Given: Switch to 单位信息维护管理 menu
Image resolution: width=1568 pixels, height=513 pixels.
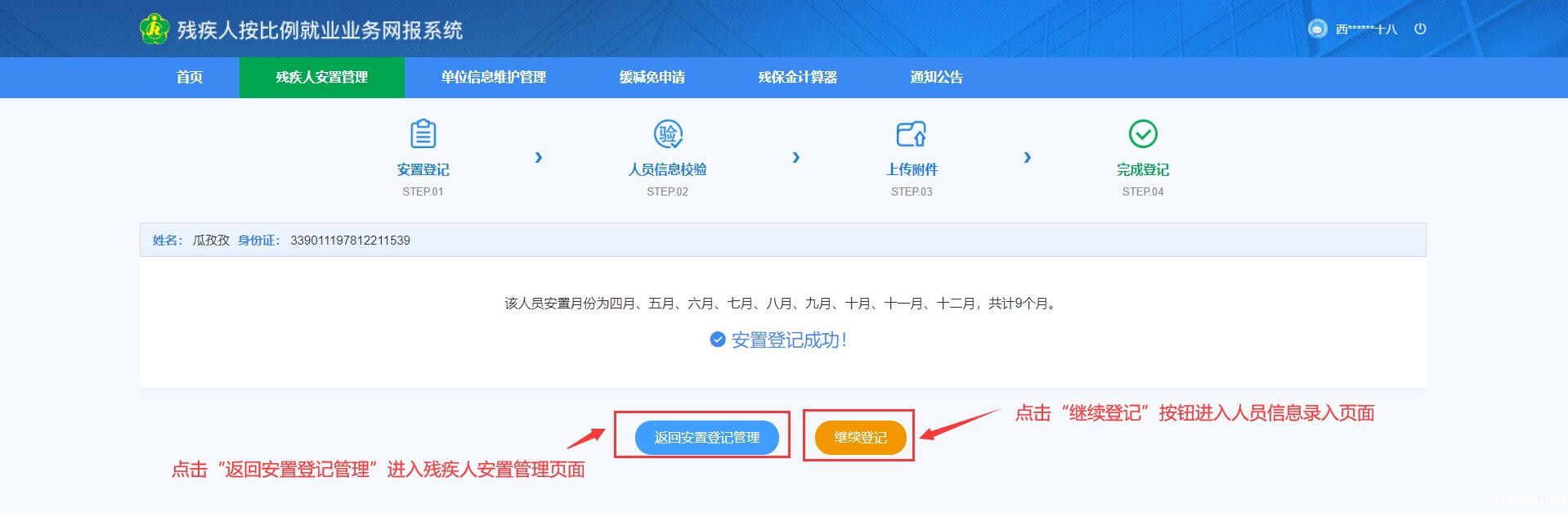Looking at the screenshot, I should pos(494,77).
